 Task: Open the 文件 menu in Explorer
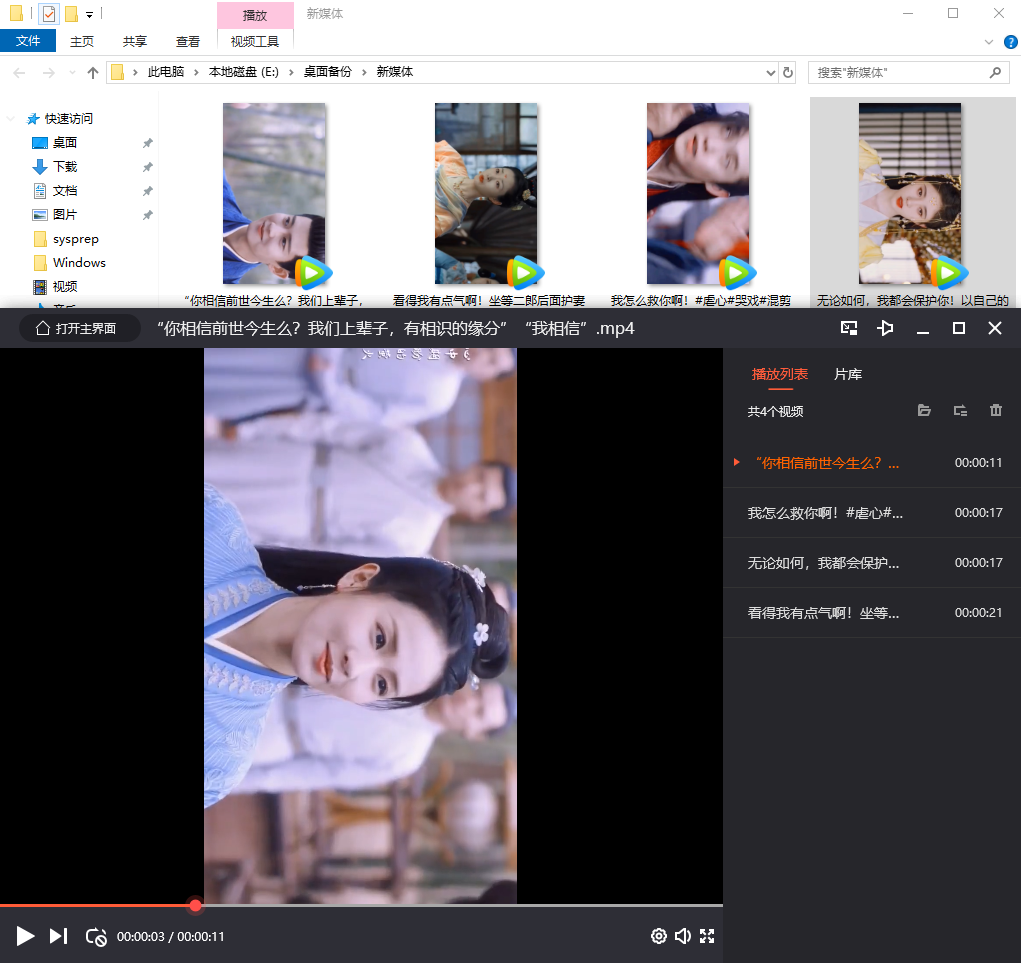point(28,41)
